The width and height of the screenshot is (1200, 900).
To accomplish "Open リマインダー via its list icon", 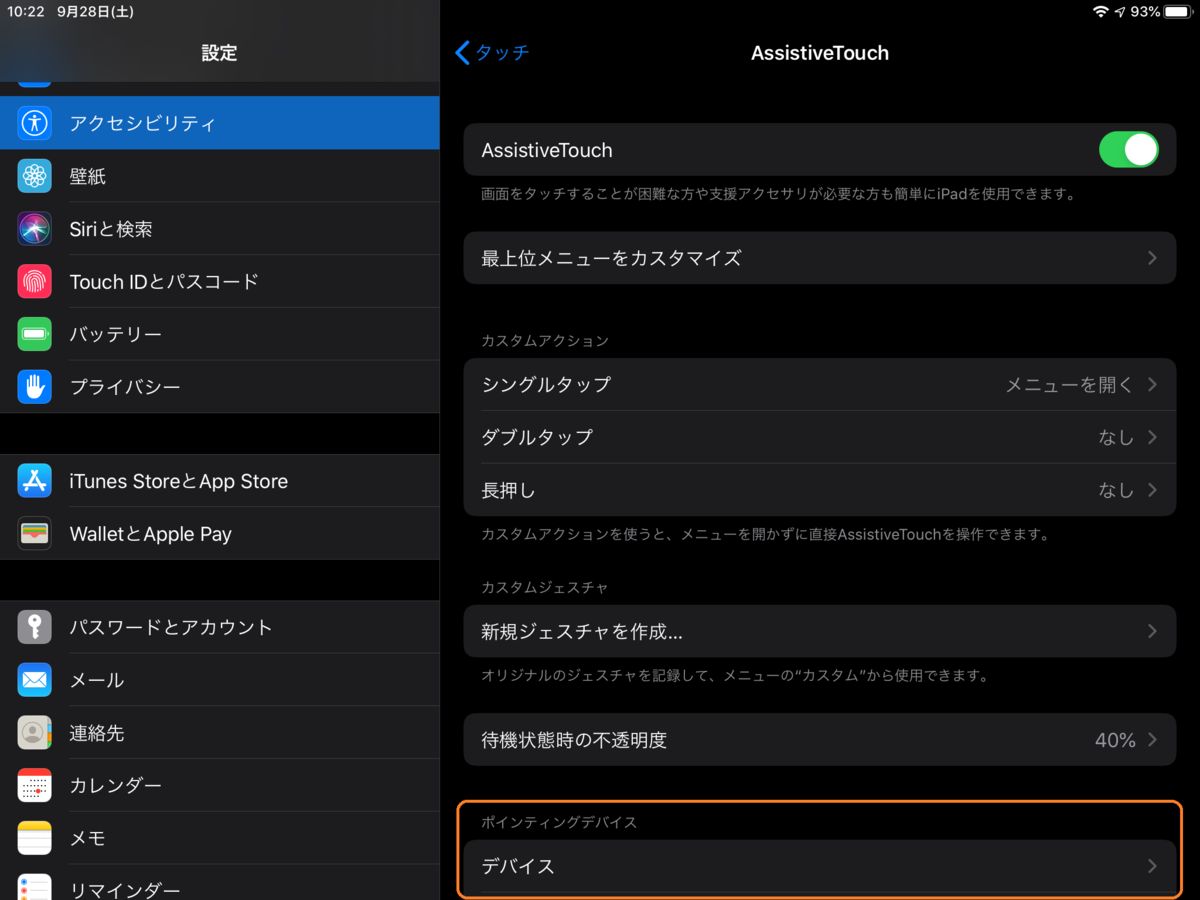I will (35, 888).
